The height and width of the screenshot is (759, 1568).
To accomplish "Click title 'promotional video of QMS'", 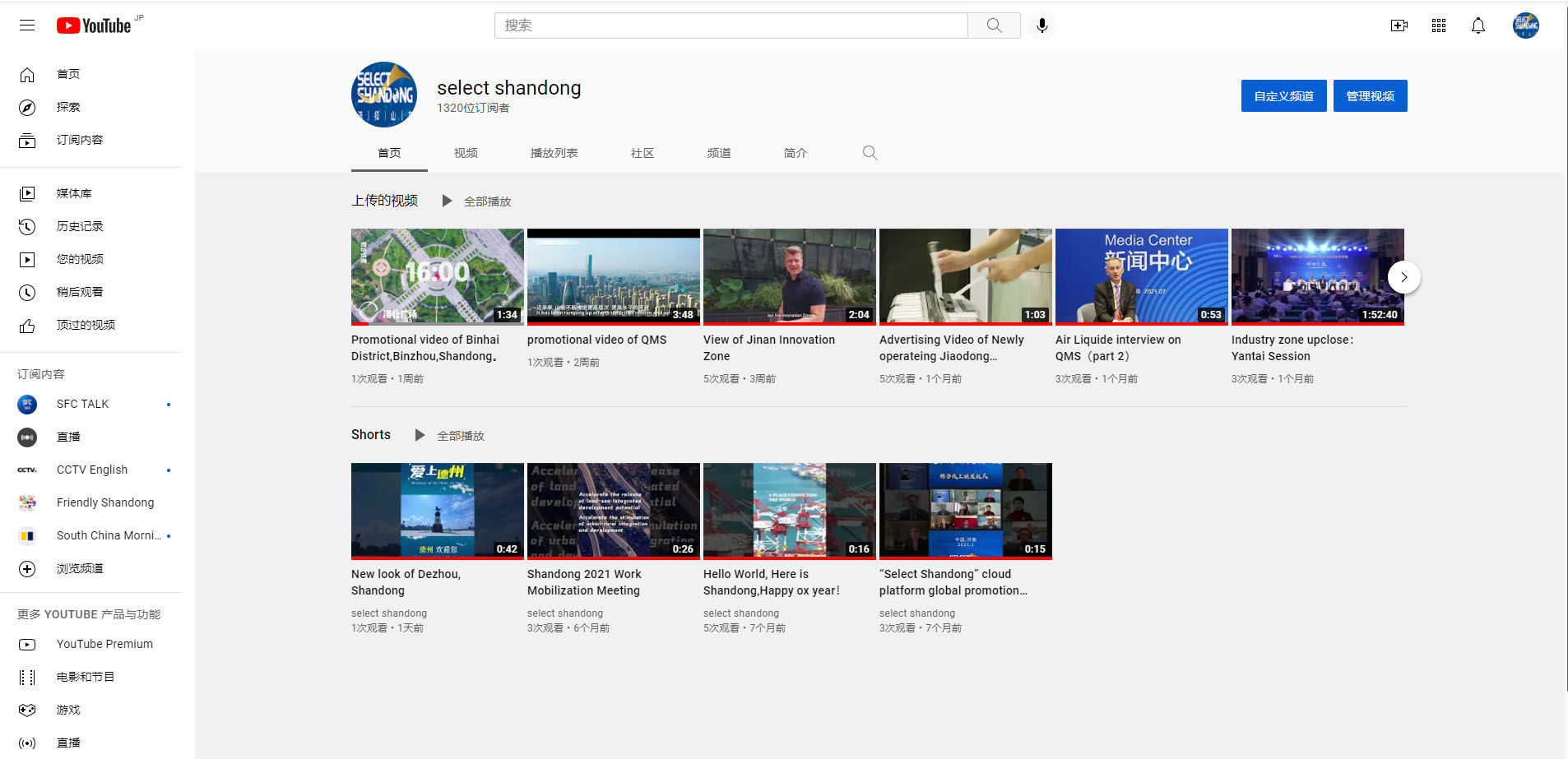I will pyautogui.click(x=597, y=340).
